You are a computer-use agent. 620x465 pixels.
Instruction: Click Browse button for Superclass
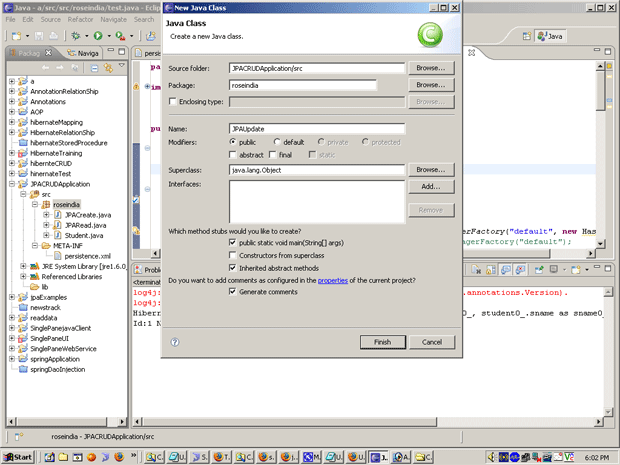click(x=431, y=170)
